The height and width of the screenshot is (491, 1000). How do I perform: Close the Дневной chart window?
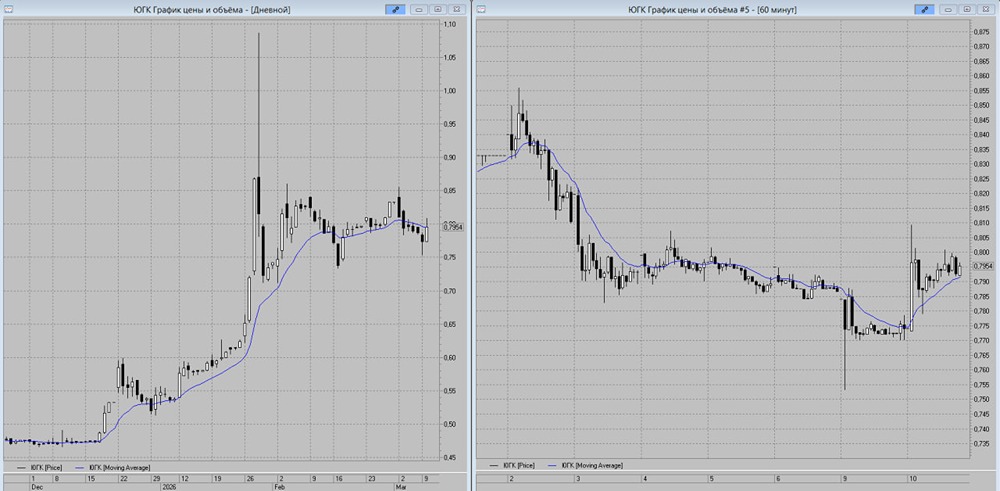point(456,10)
